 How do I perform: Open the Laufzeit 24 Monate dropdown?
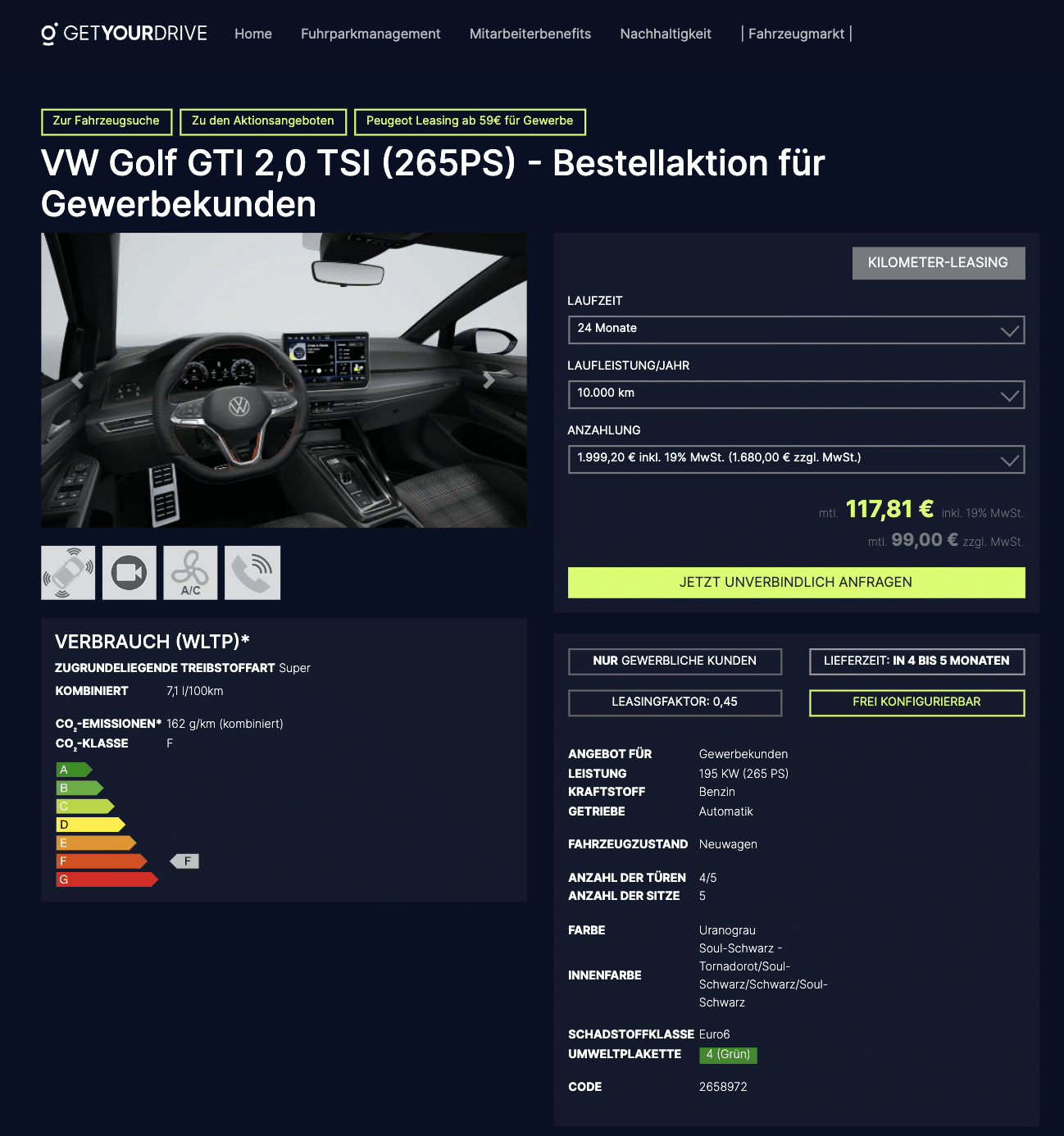pyautogui.click(x=796, y=329)
